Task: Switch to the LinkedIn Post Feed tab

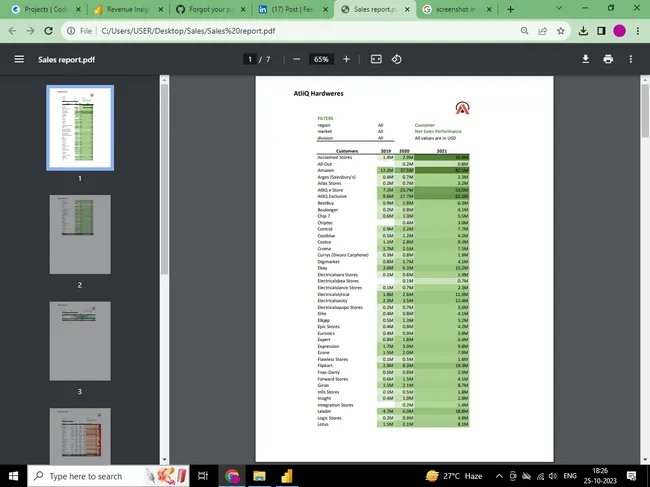Action: point(292,9)
